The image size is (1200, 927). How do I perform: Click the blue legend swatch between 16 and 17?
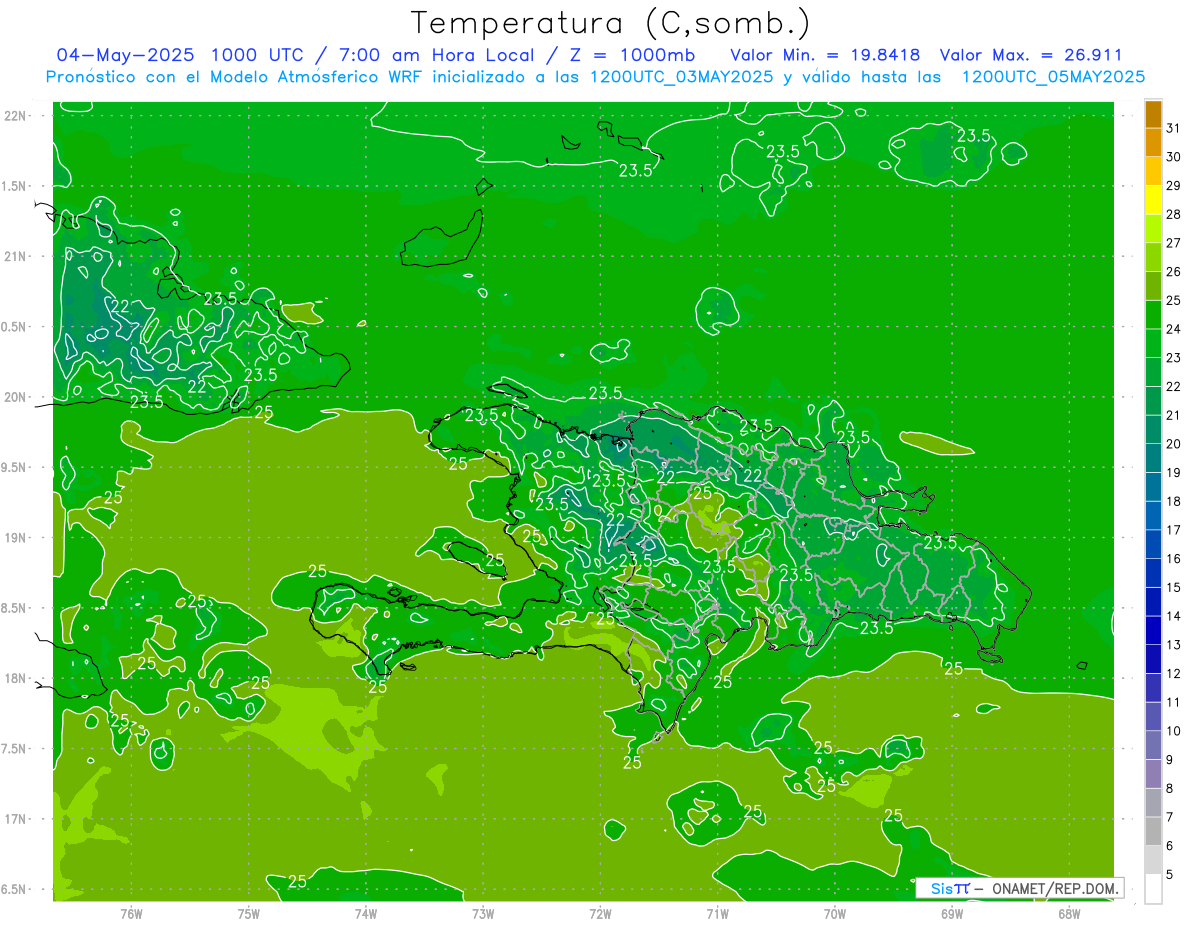coord(1153,544)
